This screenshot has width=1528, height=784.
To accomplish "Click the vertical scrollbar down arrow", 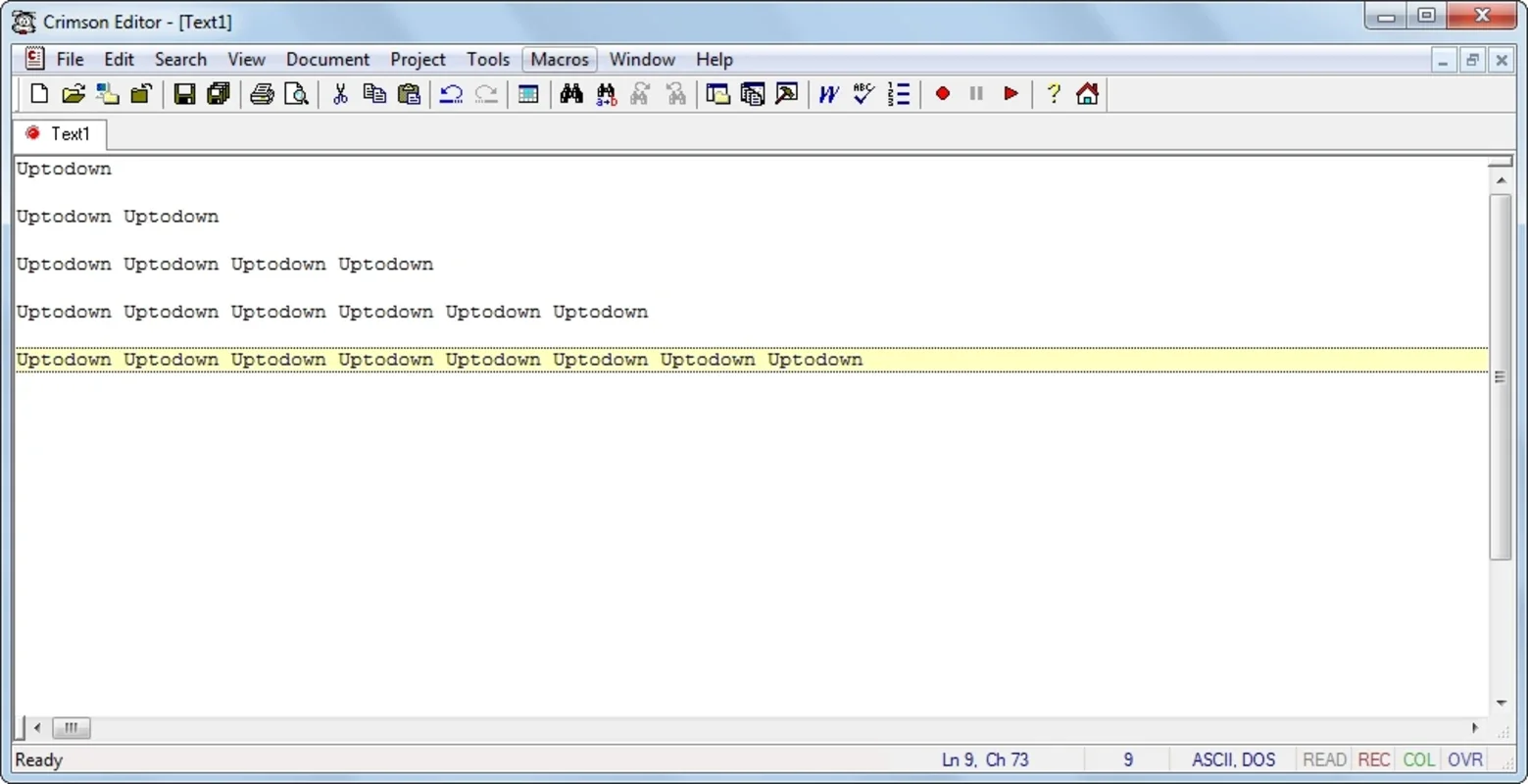I will [1501, 703].
